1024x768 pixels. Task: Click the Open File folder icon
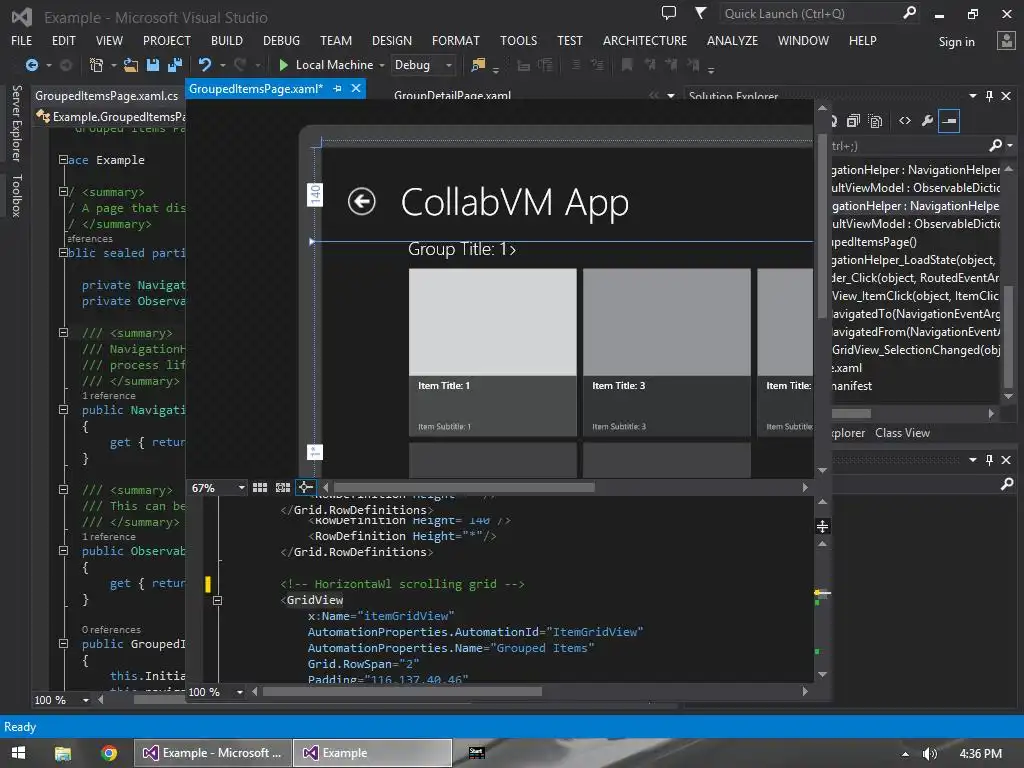pyautogui.click(x=131, y=65)
